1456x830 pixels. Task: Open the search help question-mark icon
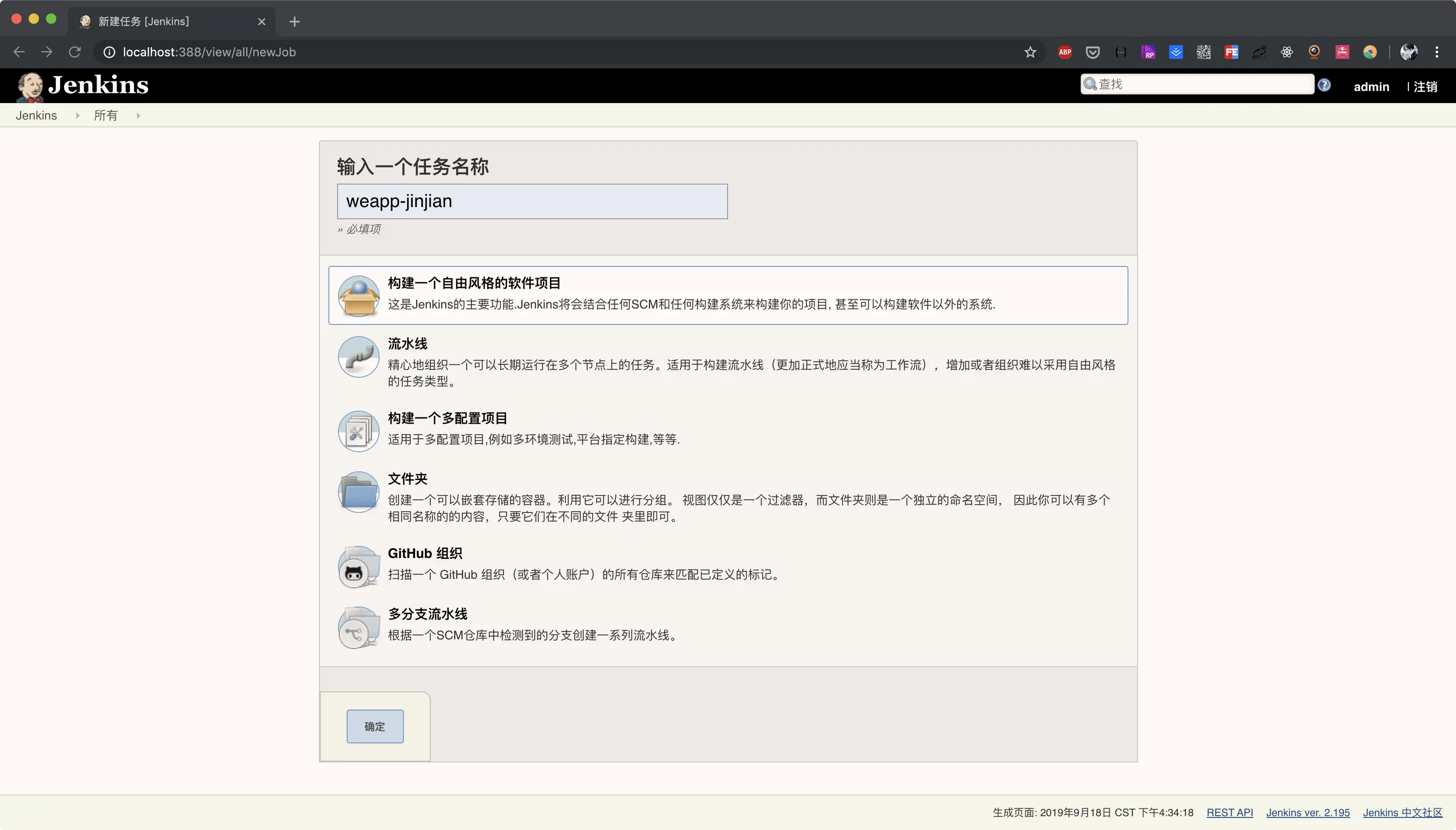1324,85
